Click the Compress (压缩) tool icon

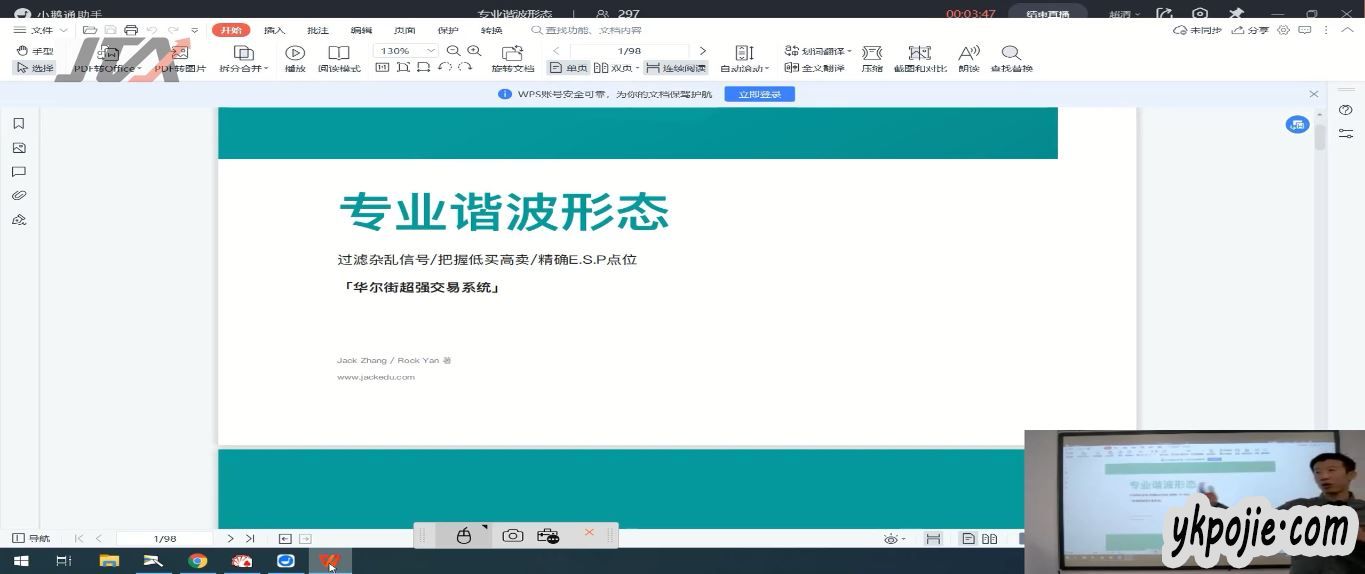point(871,53)
